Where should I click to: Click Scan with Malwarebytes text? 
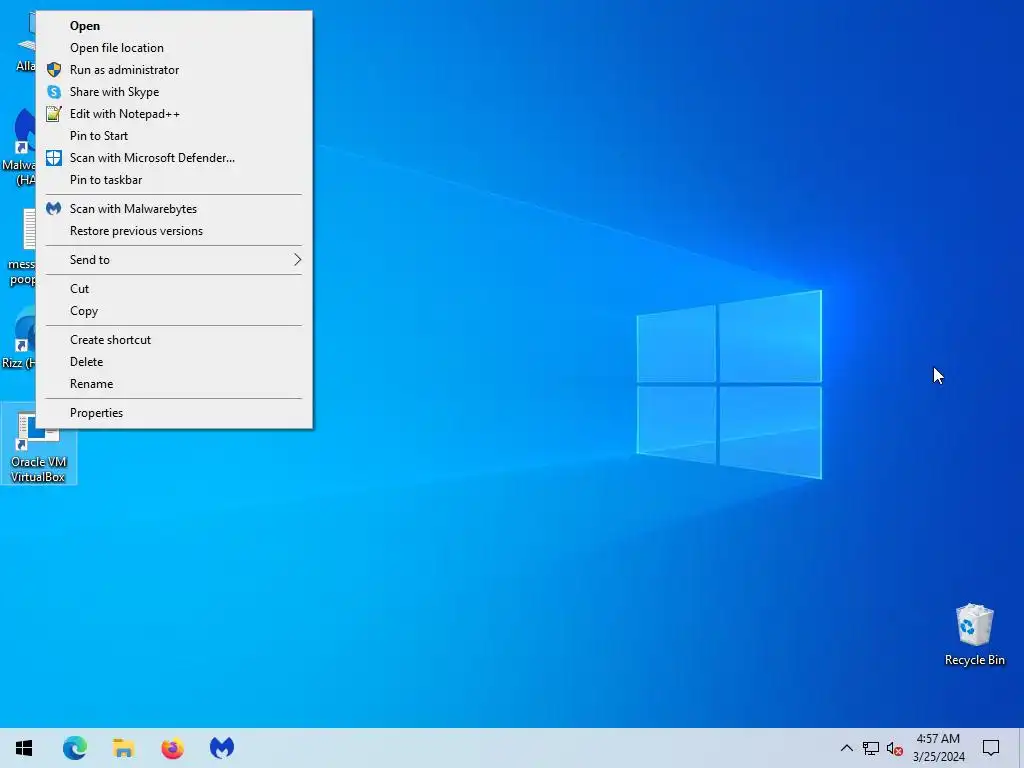[133, 209]
